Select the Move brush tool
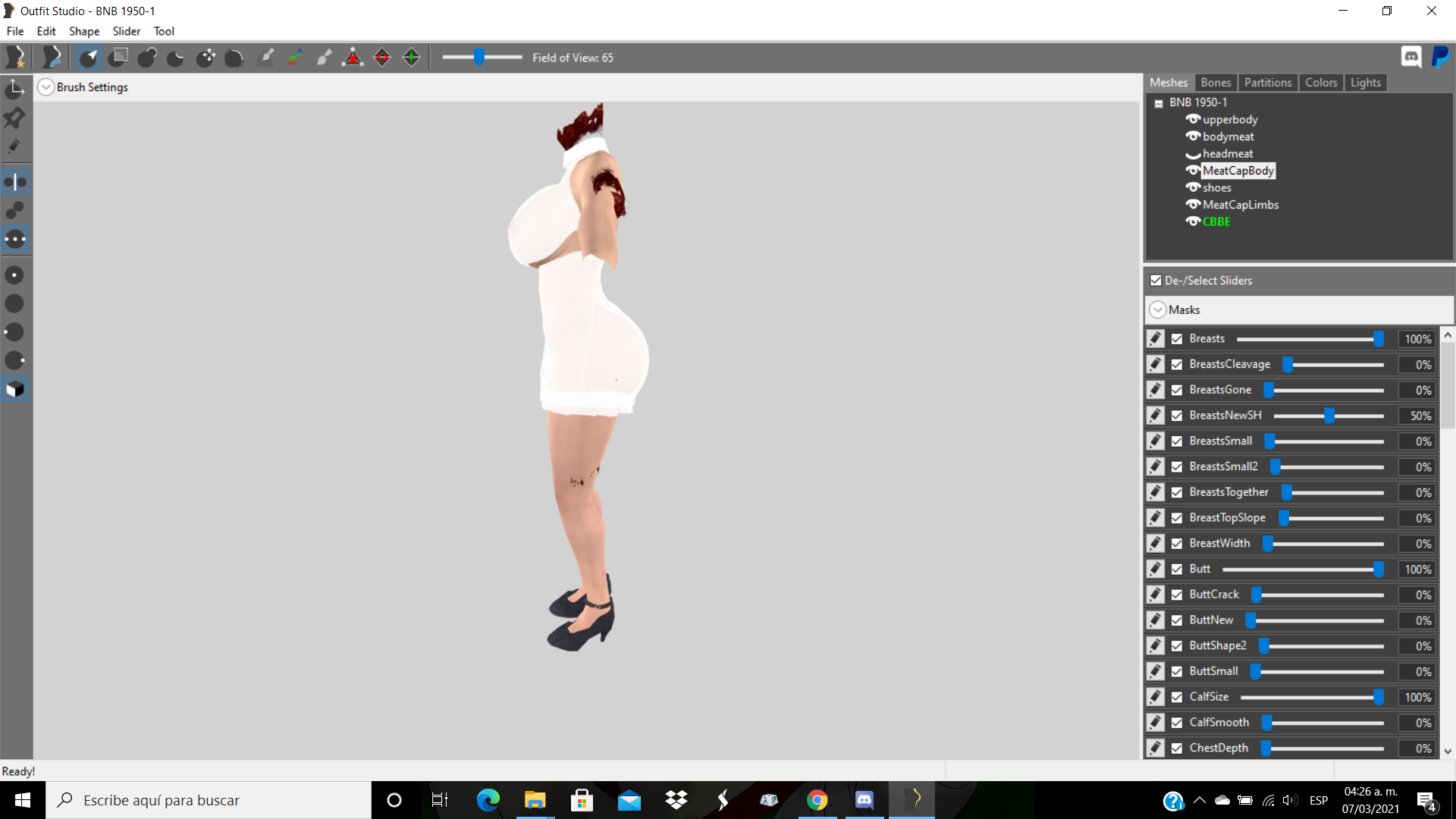 (206, 58)
